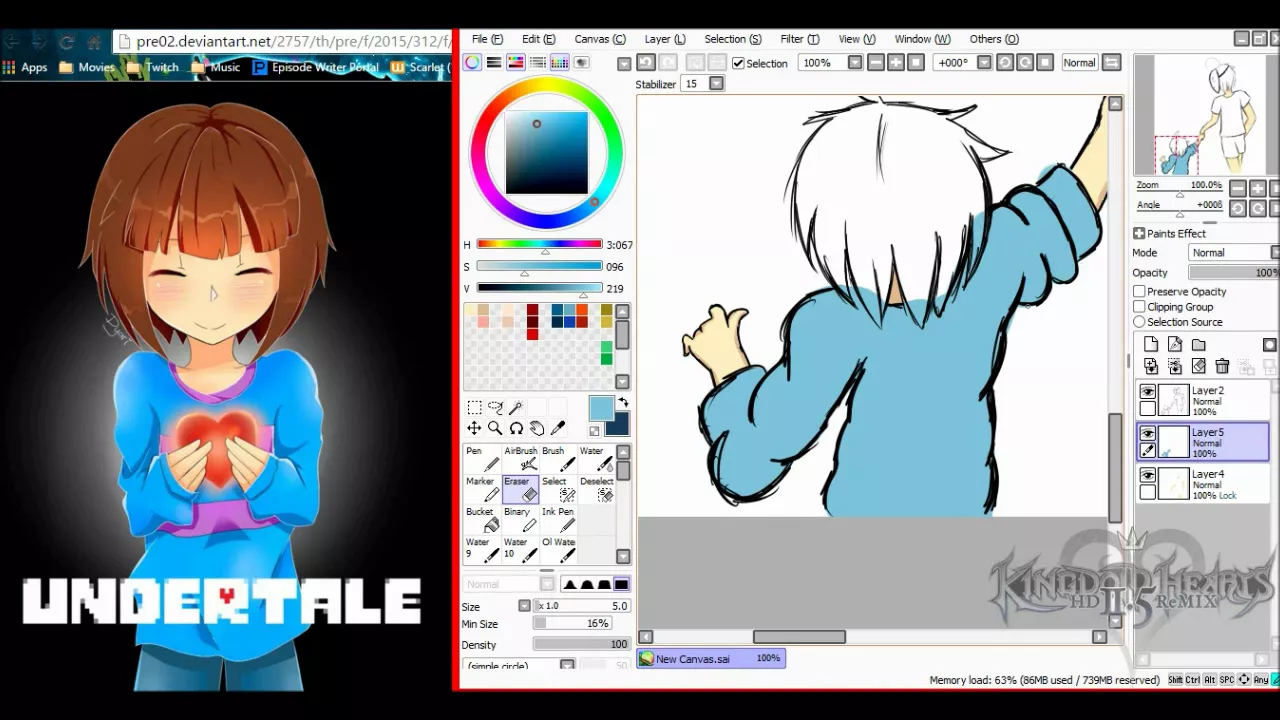Expand the Paints Effect section
The width and height of the screenshot is (1280, 720).
1139,233
